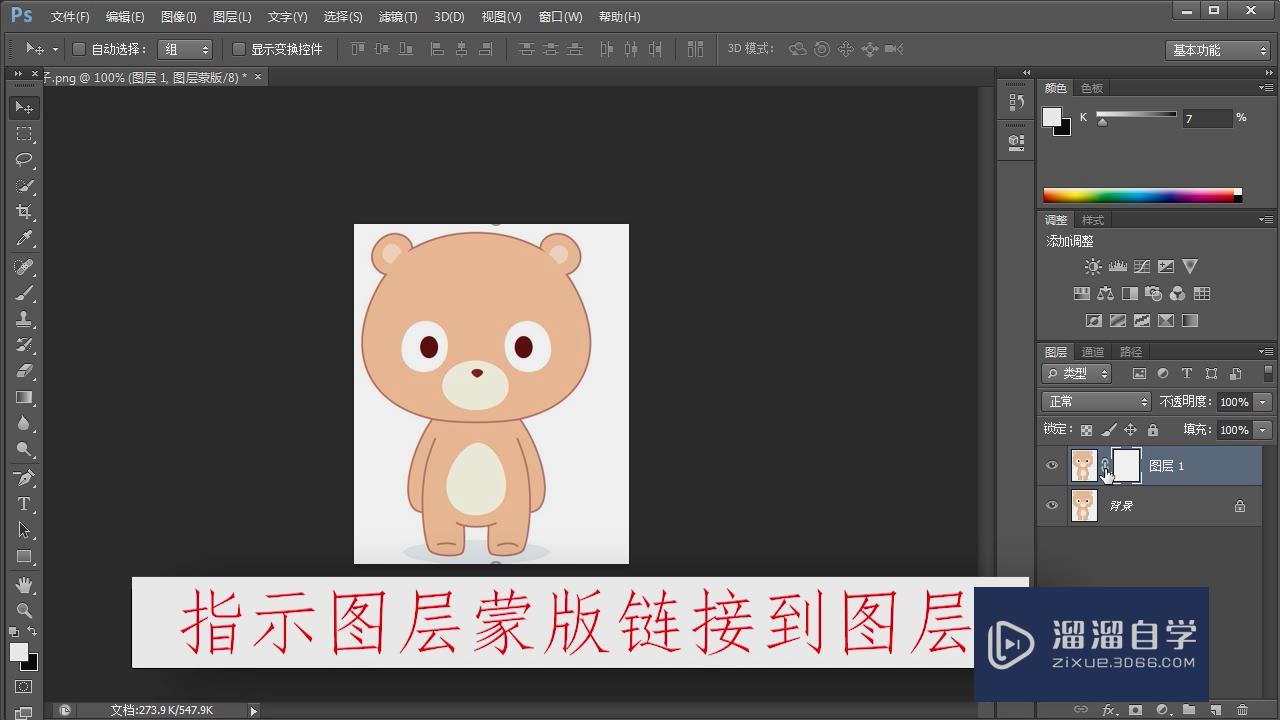Open the 类型 layer filter dropdown
This screenshot has width=1280, height=720.
(1077, 373)
